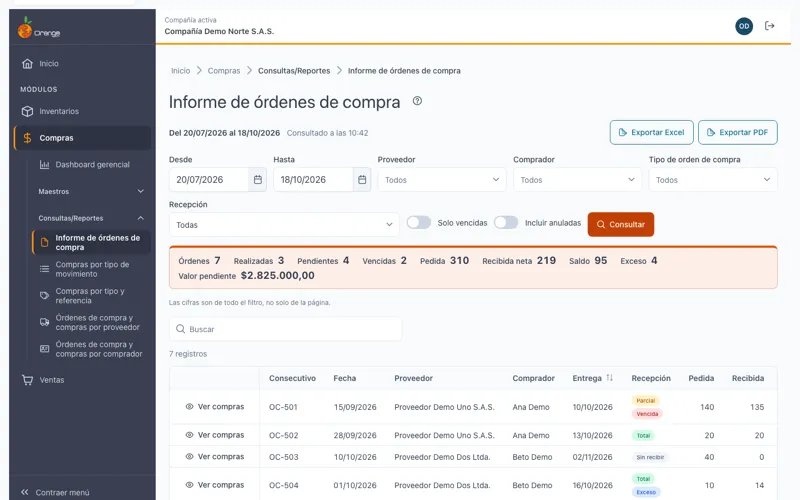Click the 7 registros count label
Image resolution: width=800 pixels, height=500 pixels.
tap(188, 354)
